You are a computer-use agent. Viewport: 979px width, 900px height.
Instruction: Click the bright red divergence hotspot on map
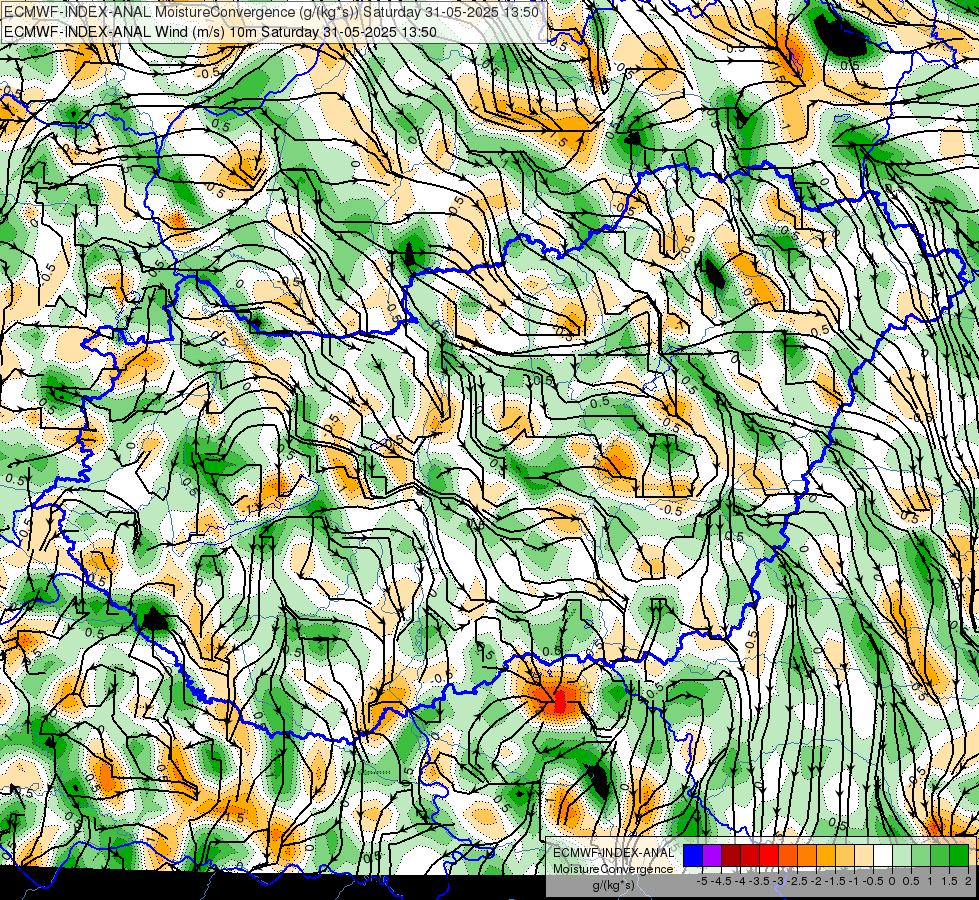pyautogui.click(x=559, y=701)
